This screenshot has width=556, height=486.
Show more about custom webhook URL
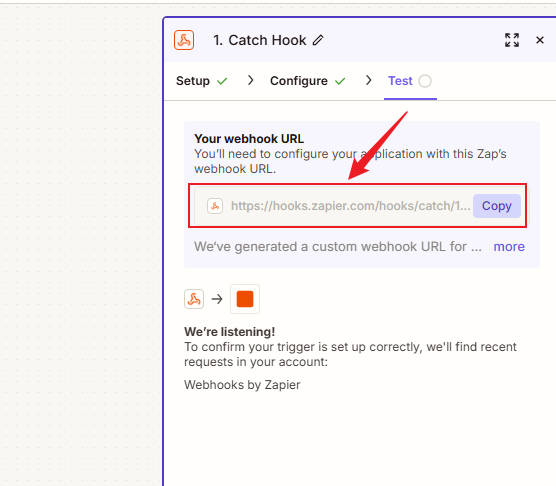coord(509,247)
